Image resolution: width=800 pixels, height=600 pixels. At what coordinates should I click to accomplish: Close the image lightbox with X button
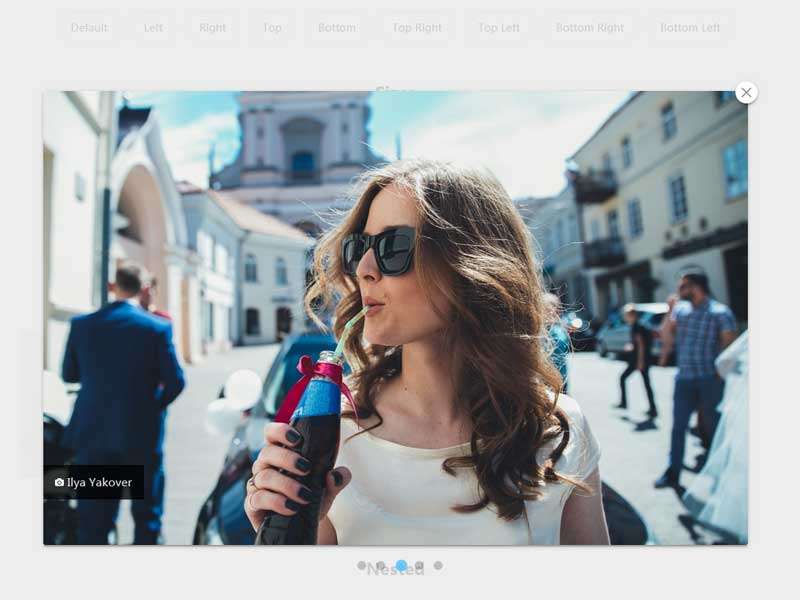[x=746, y=93]
